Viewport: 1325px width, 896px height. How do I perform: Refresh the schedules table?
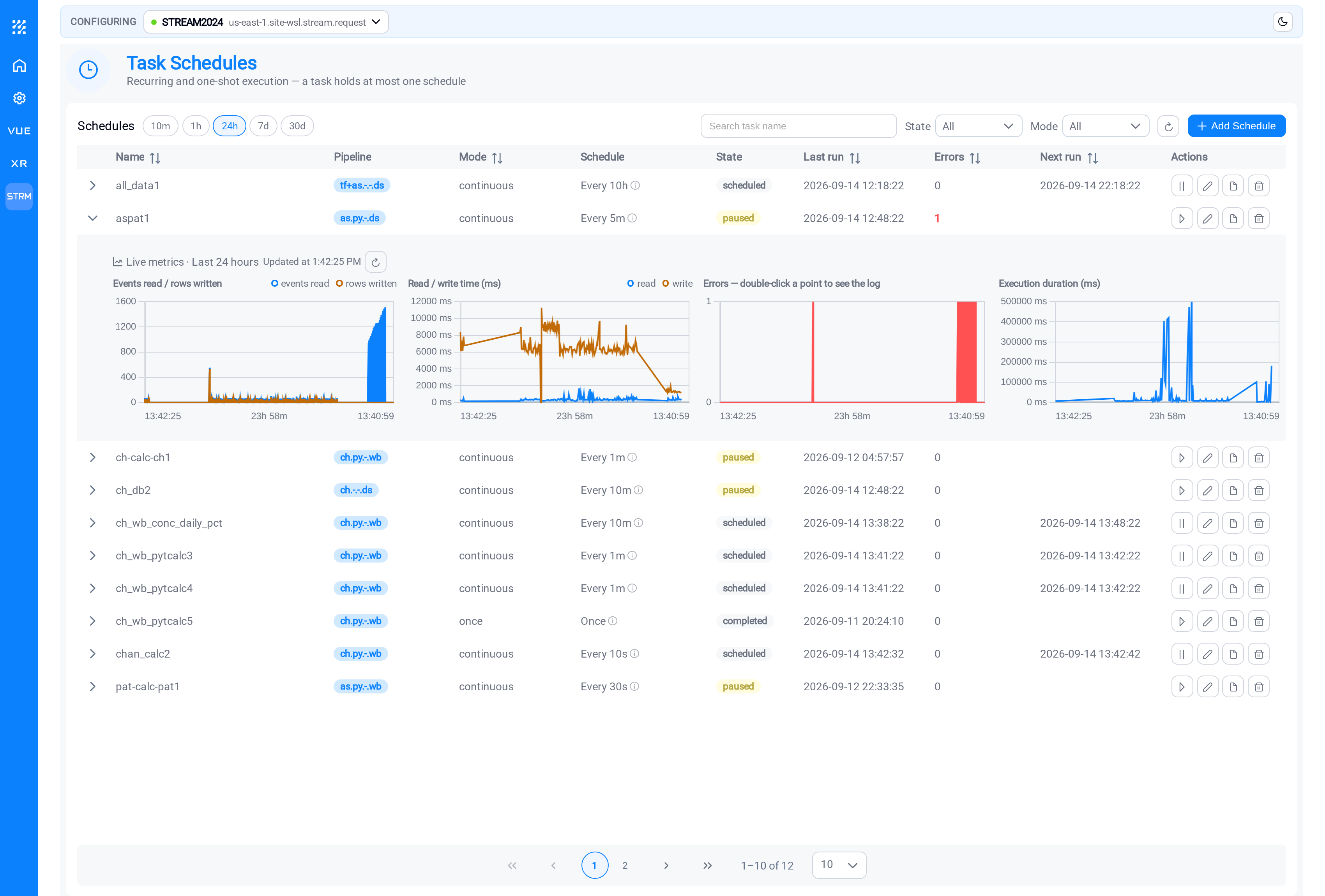click(x=1168, y=126)
